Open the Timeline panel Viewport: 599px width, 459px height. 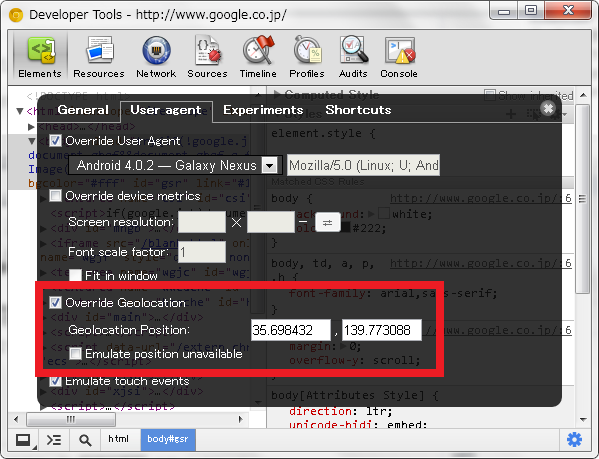point(258,58)
